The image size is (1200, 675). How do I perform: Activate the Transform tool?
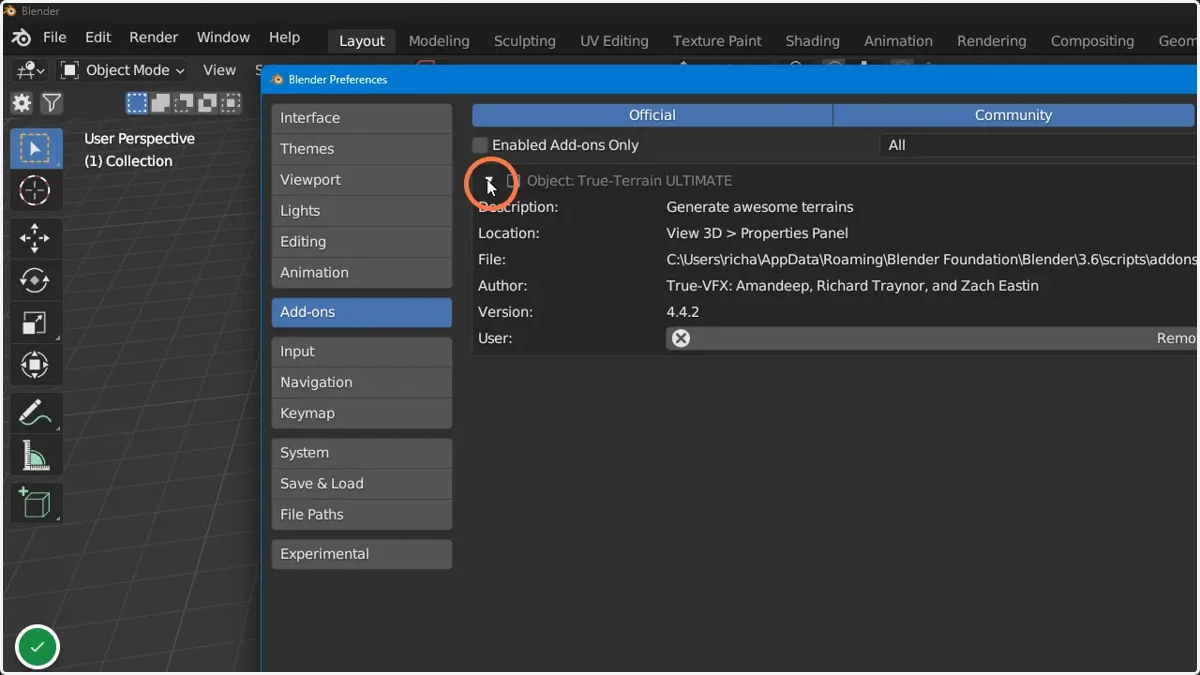[x=36, y=365]
